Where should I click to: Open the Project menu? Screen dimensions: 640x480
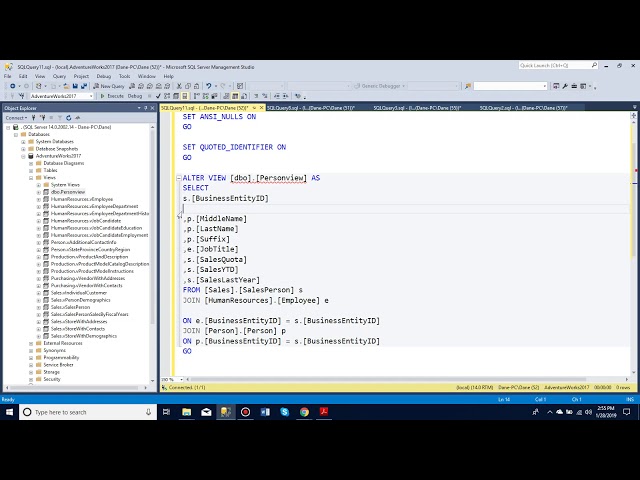coord(81,76)
